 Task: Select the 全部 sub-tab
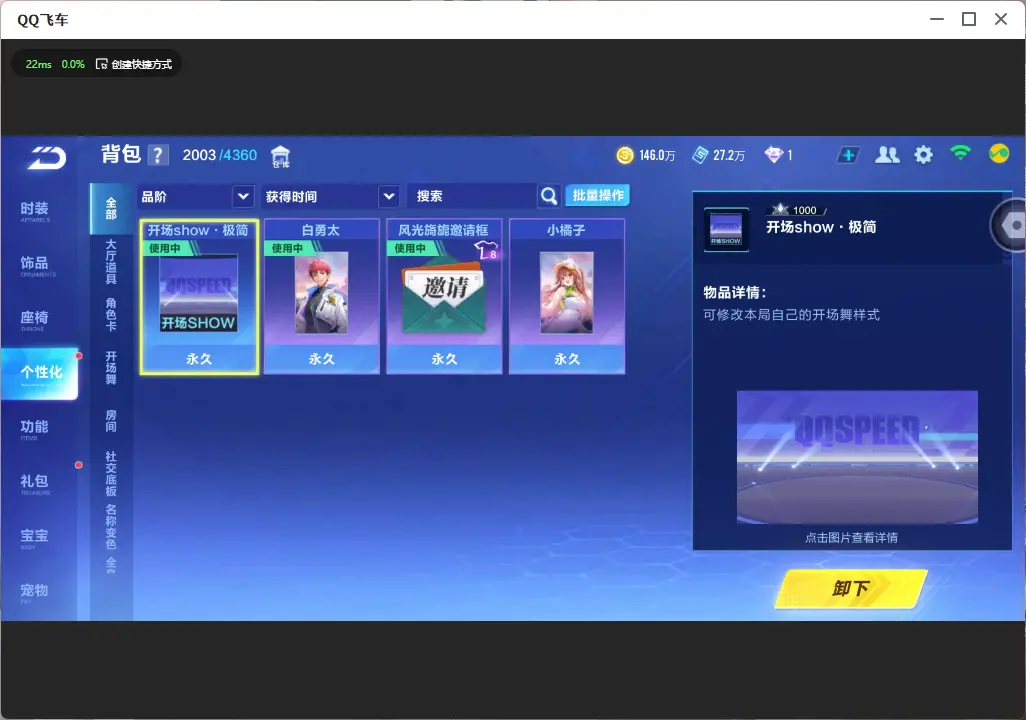click(111, 209)
